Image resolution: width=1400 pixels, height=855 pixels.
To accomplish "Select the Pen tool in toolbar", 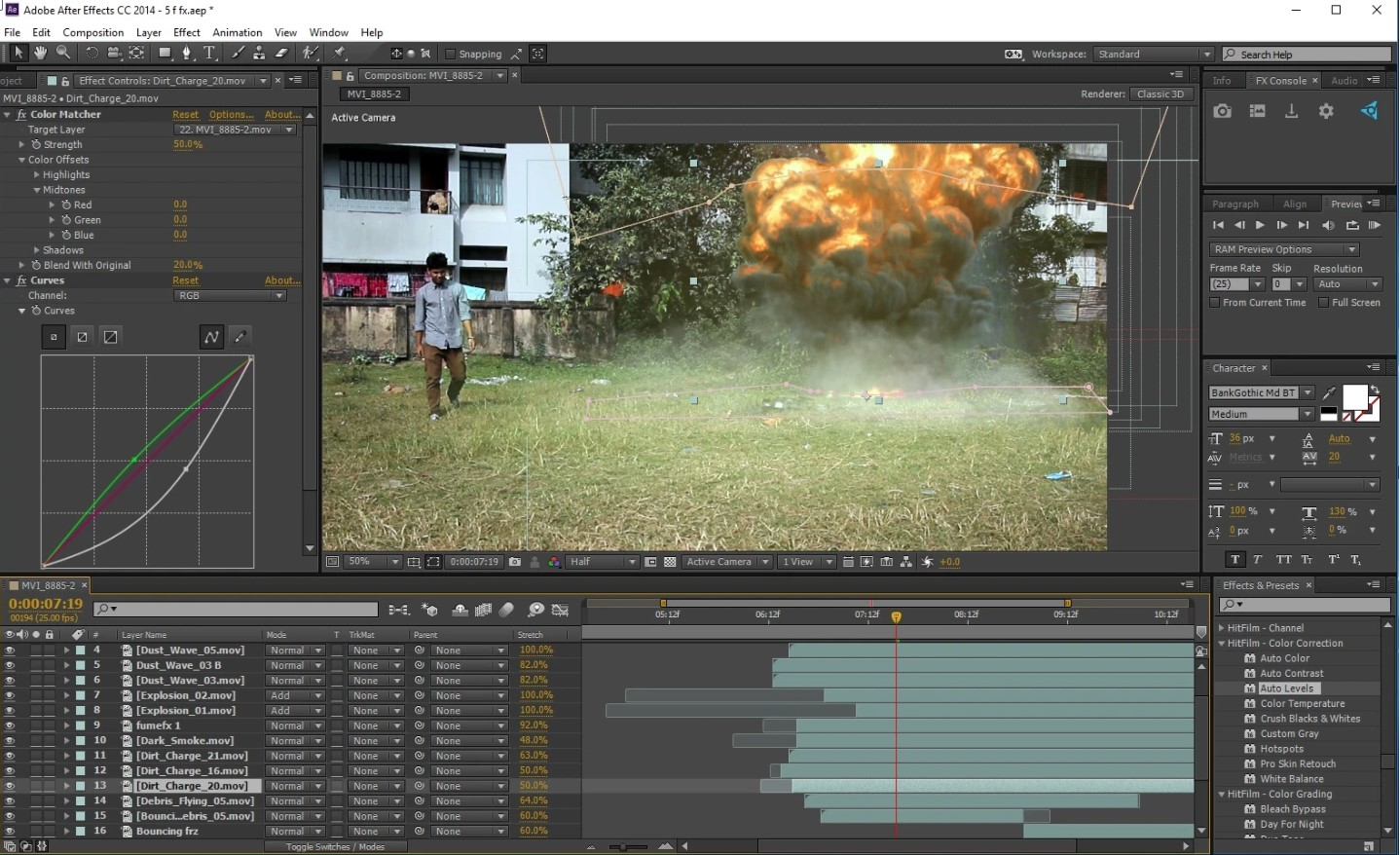I will pos(187,53).
